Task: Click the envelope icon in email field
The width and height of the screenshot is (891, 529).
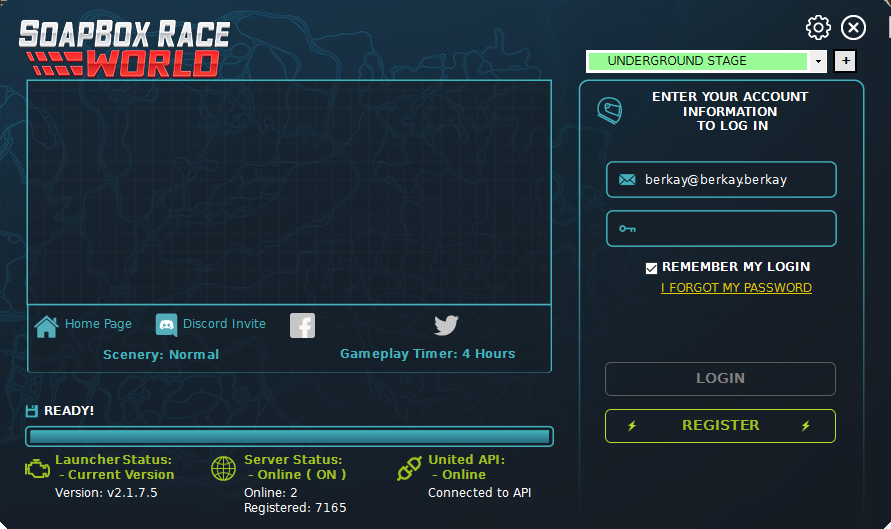Action: click(627, 180)
